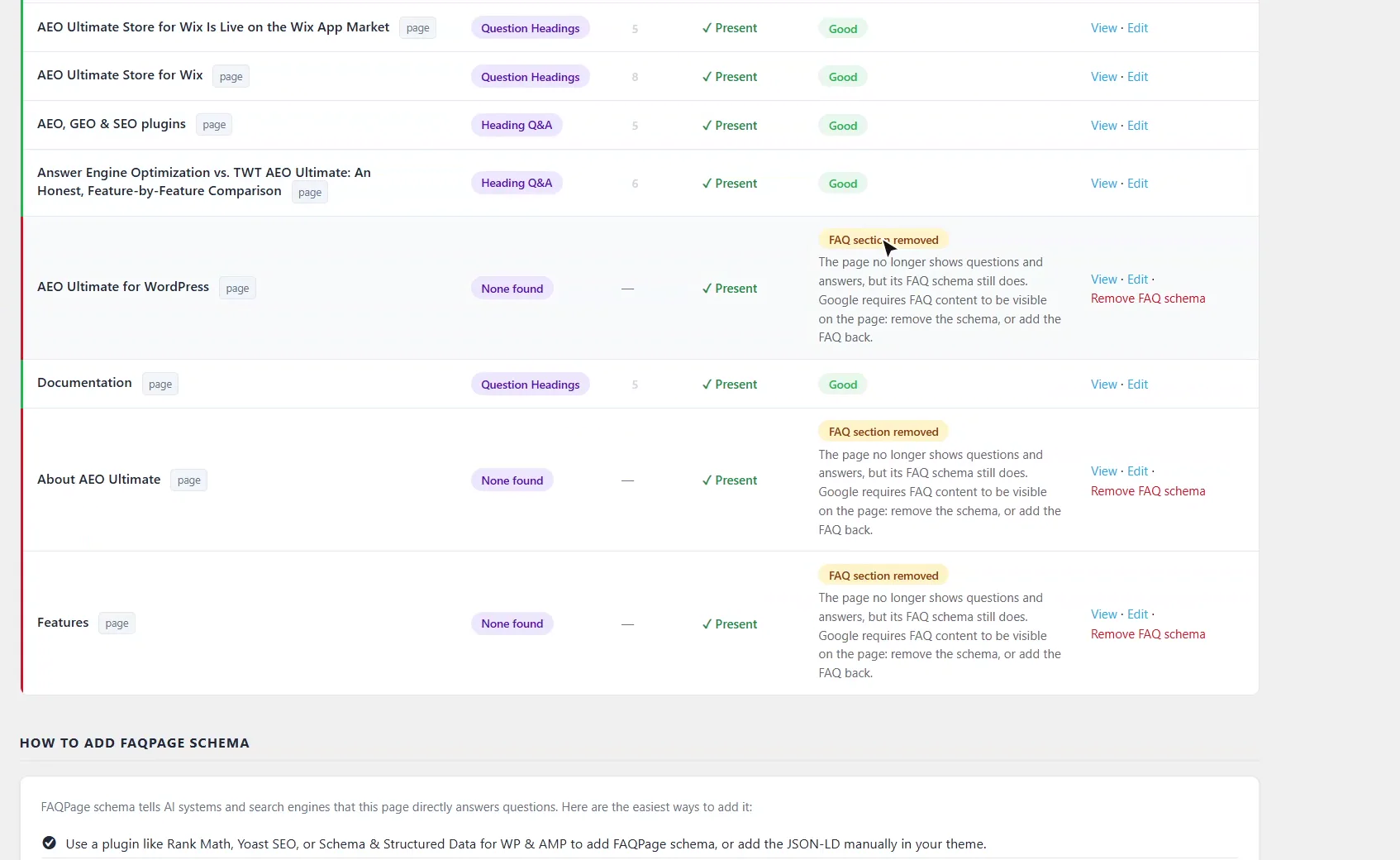View the Answer Engine Optimization comparison page
Viewport: 1400px width, 860px height.
[x=1103, y=184]
